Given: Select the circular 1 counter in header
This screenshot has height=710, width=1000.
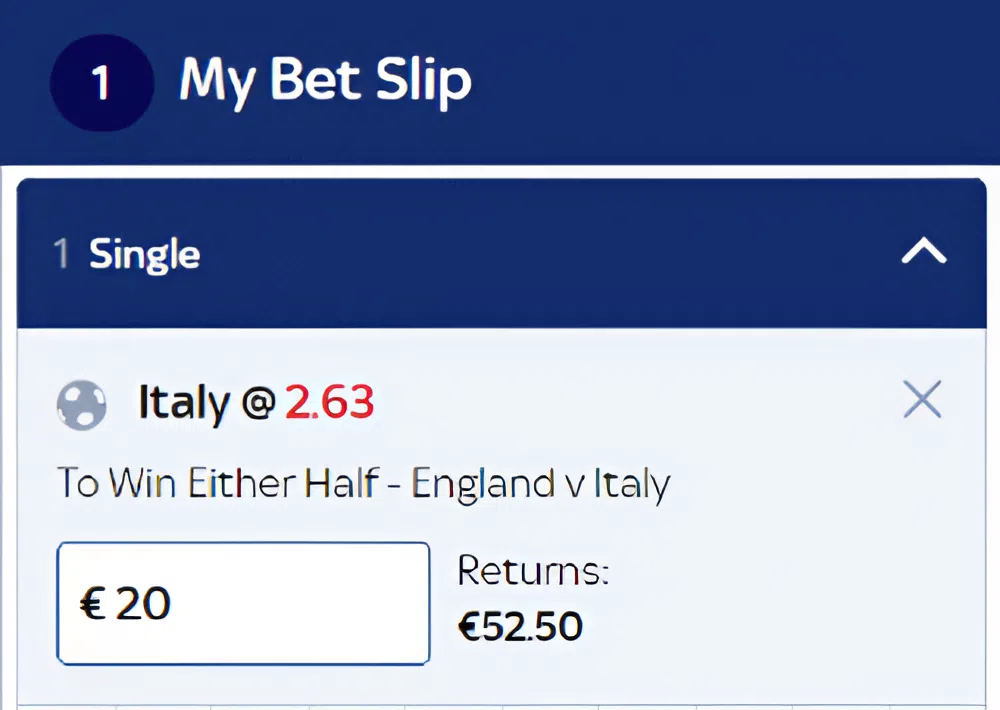Looking at the screenshot, I should click(101, 83).
